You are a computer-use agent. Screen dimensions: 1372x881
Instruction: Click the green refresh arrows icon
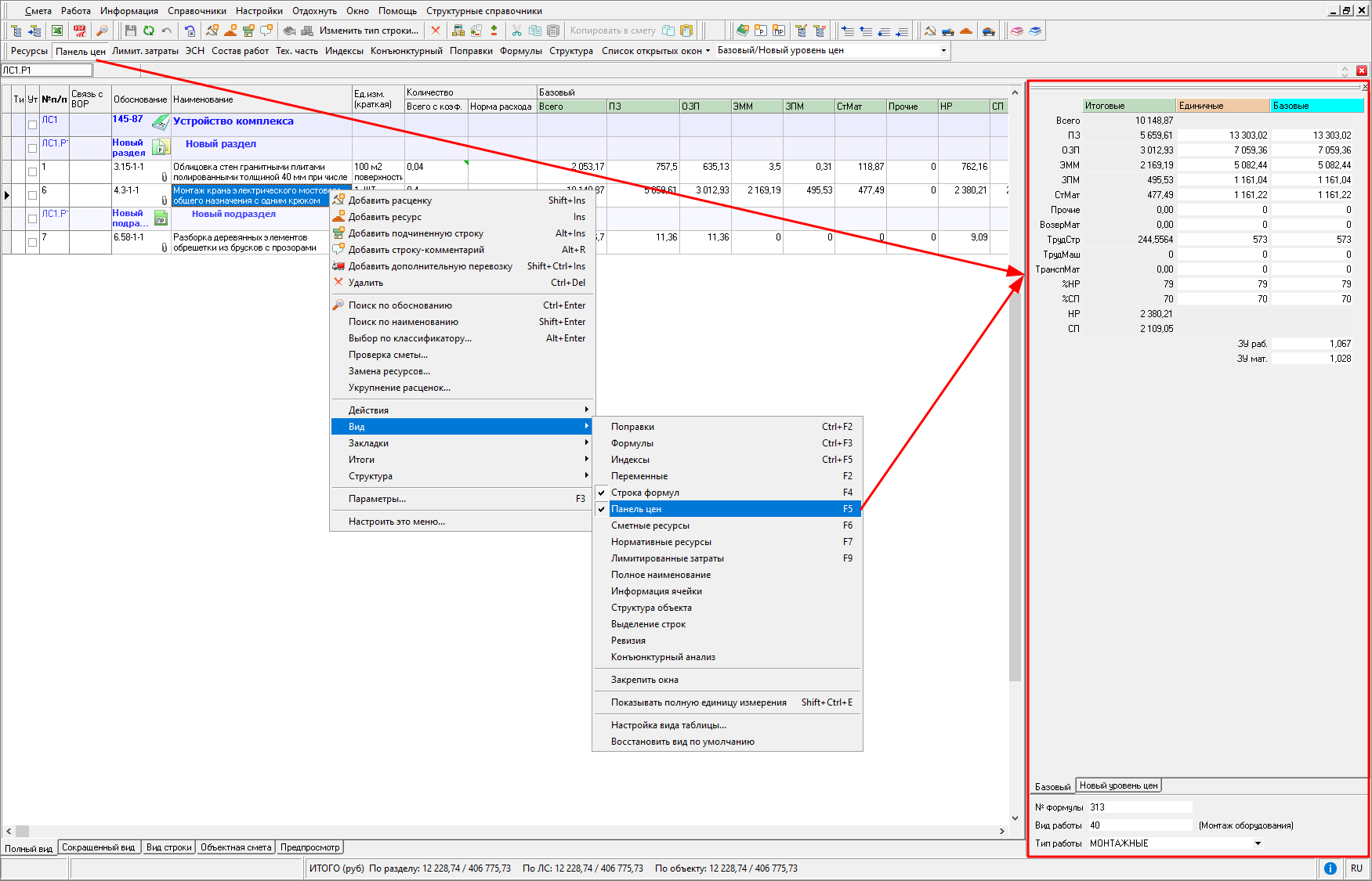[x=148, y=31]
